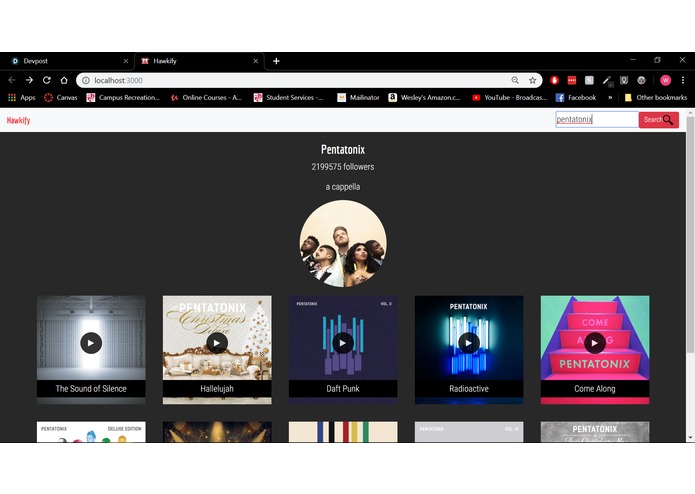Image resolution: width=695 pixels, height=494 pixels.
Task: View site information icon beside localhost
Action: [x=86, y=80]
